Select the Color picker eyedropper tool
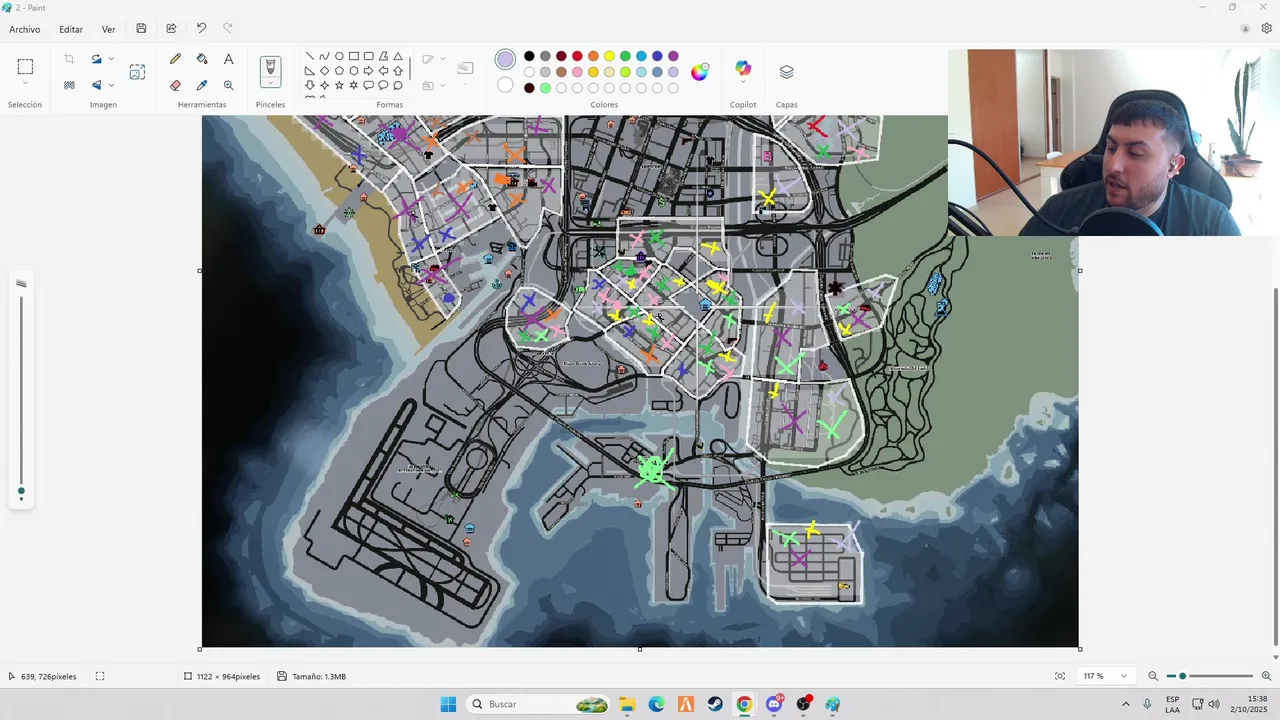The height and width of the screenshot is (720, 1280). [202, 85]
